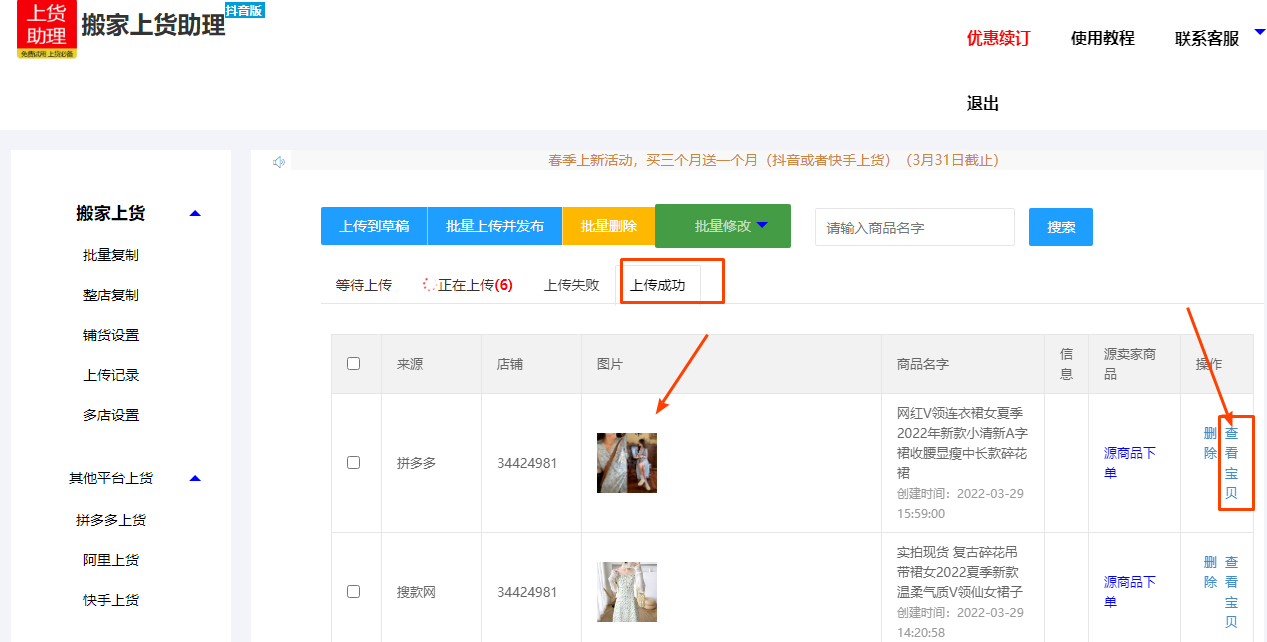Image resolution: width=1267 pixels, height=642 pixels.
Task: Switch to the 上传失败 tab
Action: click(x=572, y=283)
